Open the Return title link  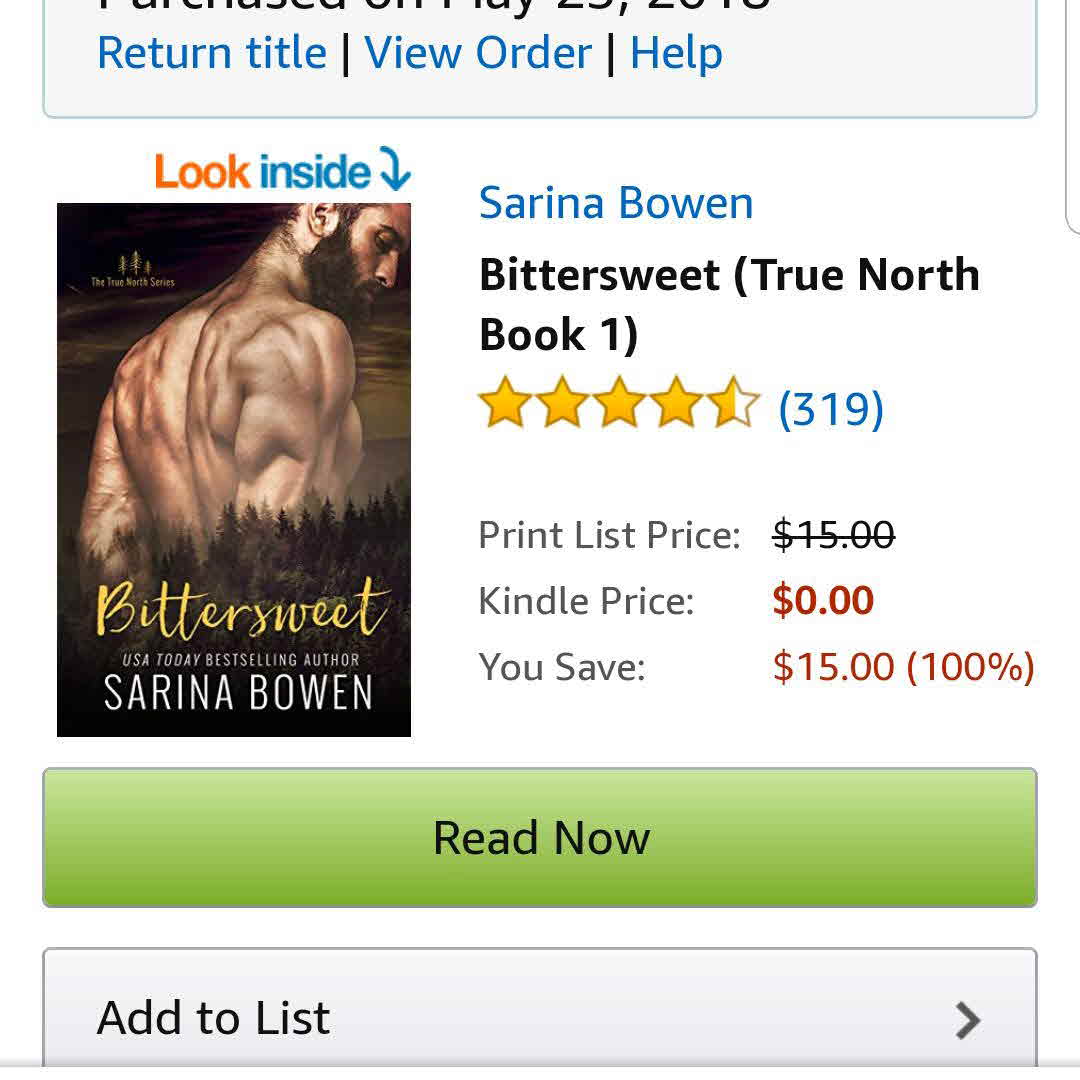[212, 52]
